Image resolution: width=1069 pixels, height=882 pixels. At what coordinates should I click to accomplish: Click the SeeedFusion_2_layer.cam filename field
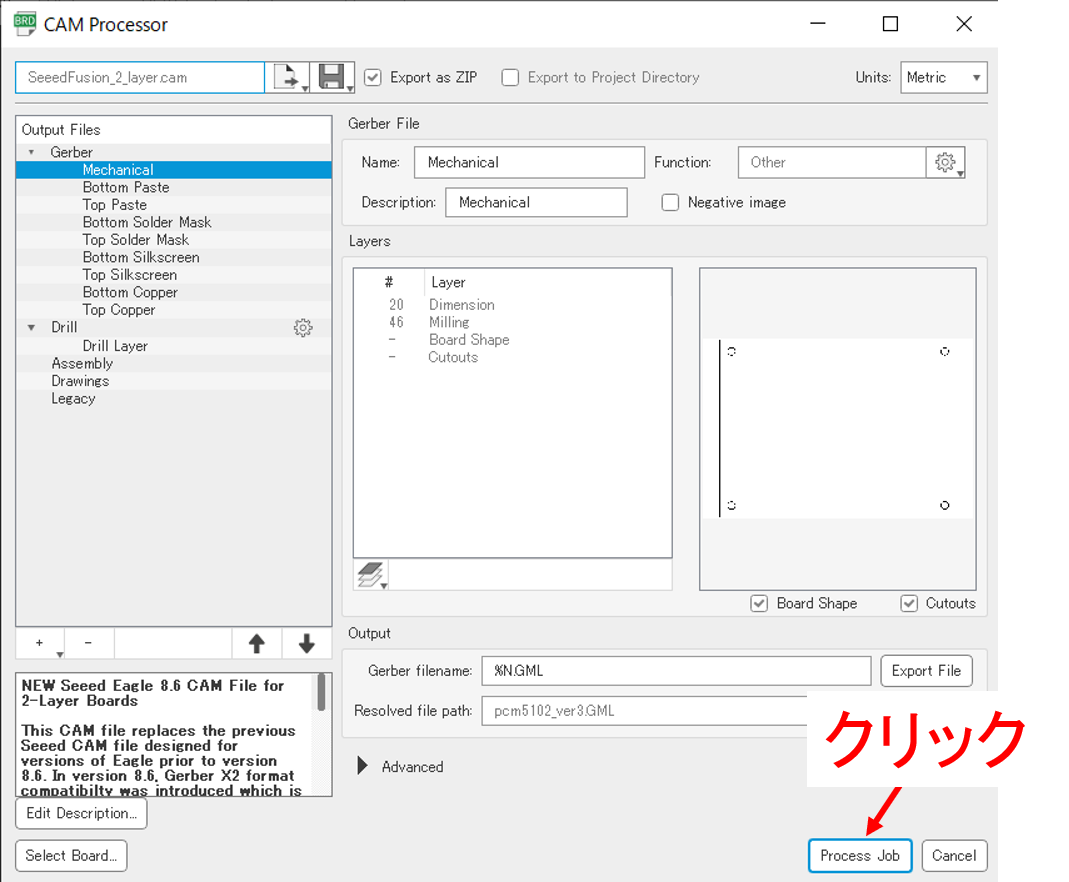coord(140,78)
